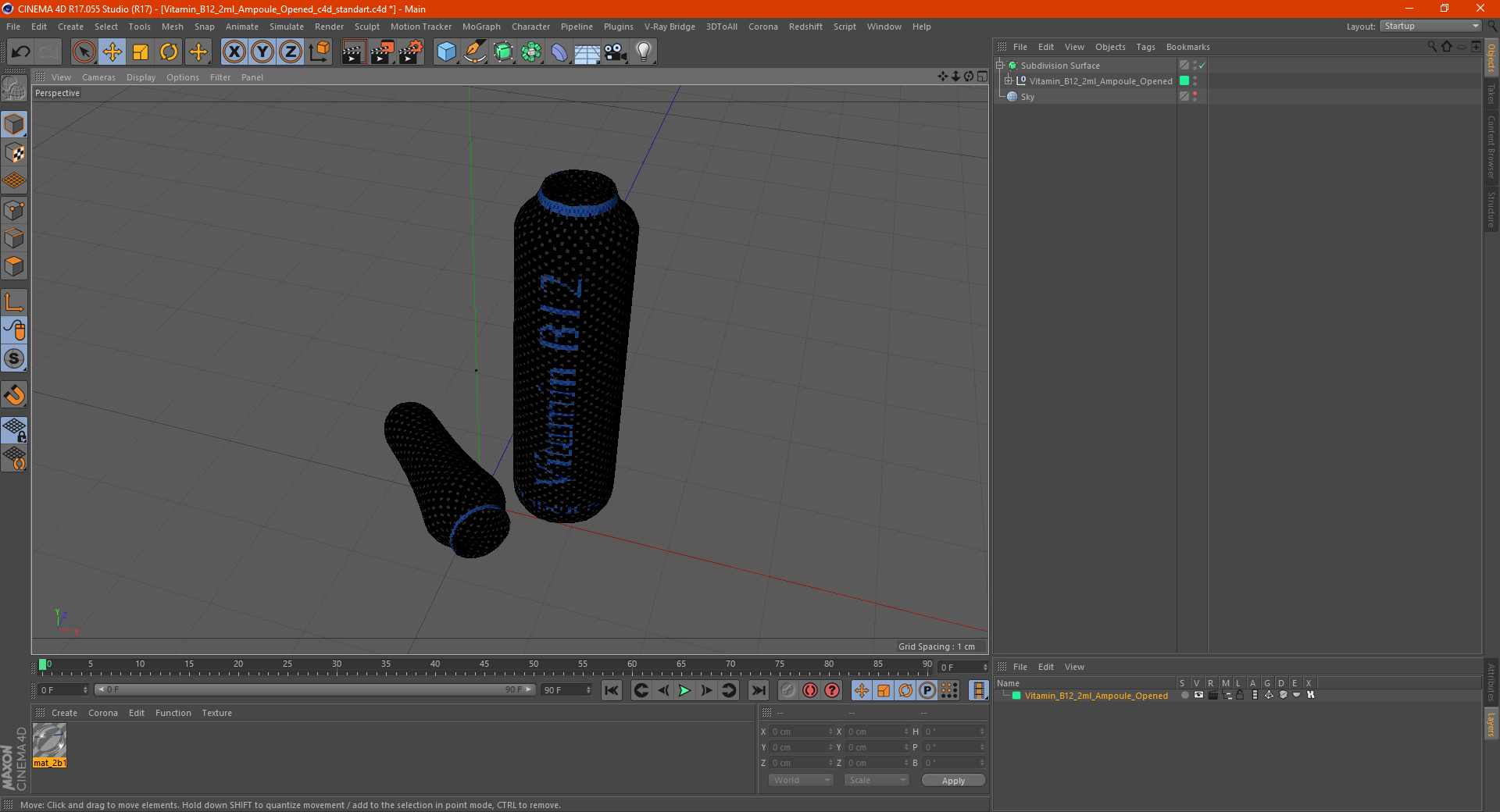Open the Layout Startup dropdown
This screenshot has height=812, width=1500.
click(x=1430, y=26)
